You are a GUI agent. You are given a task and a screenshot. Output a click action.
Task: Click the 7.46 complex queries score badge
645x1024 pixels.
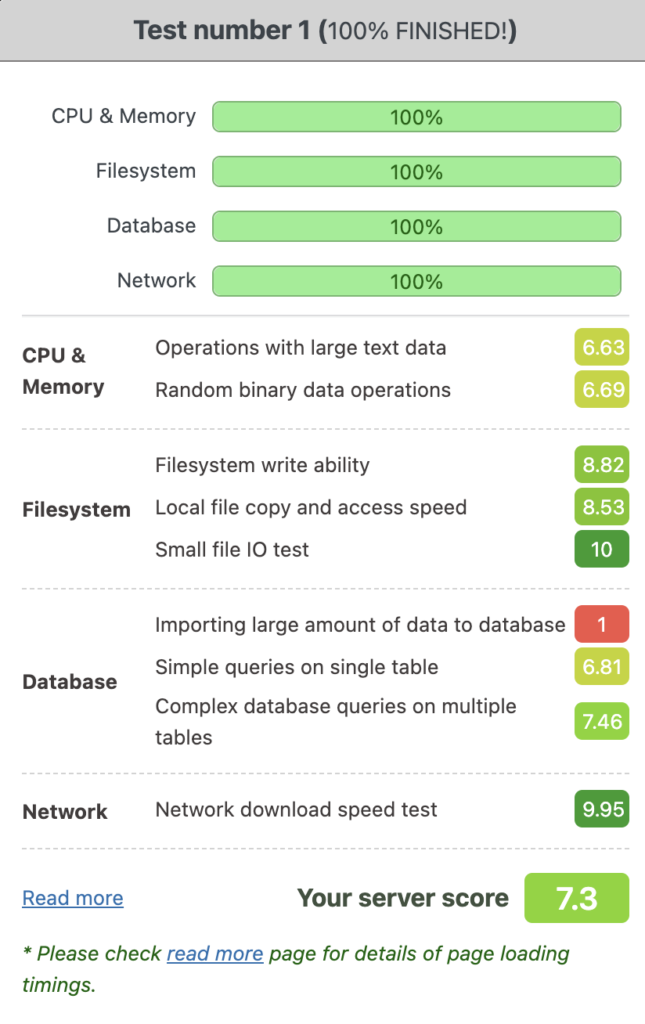pos(601,721)
